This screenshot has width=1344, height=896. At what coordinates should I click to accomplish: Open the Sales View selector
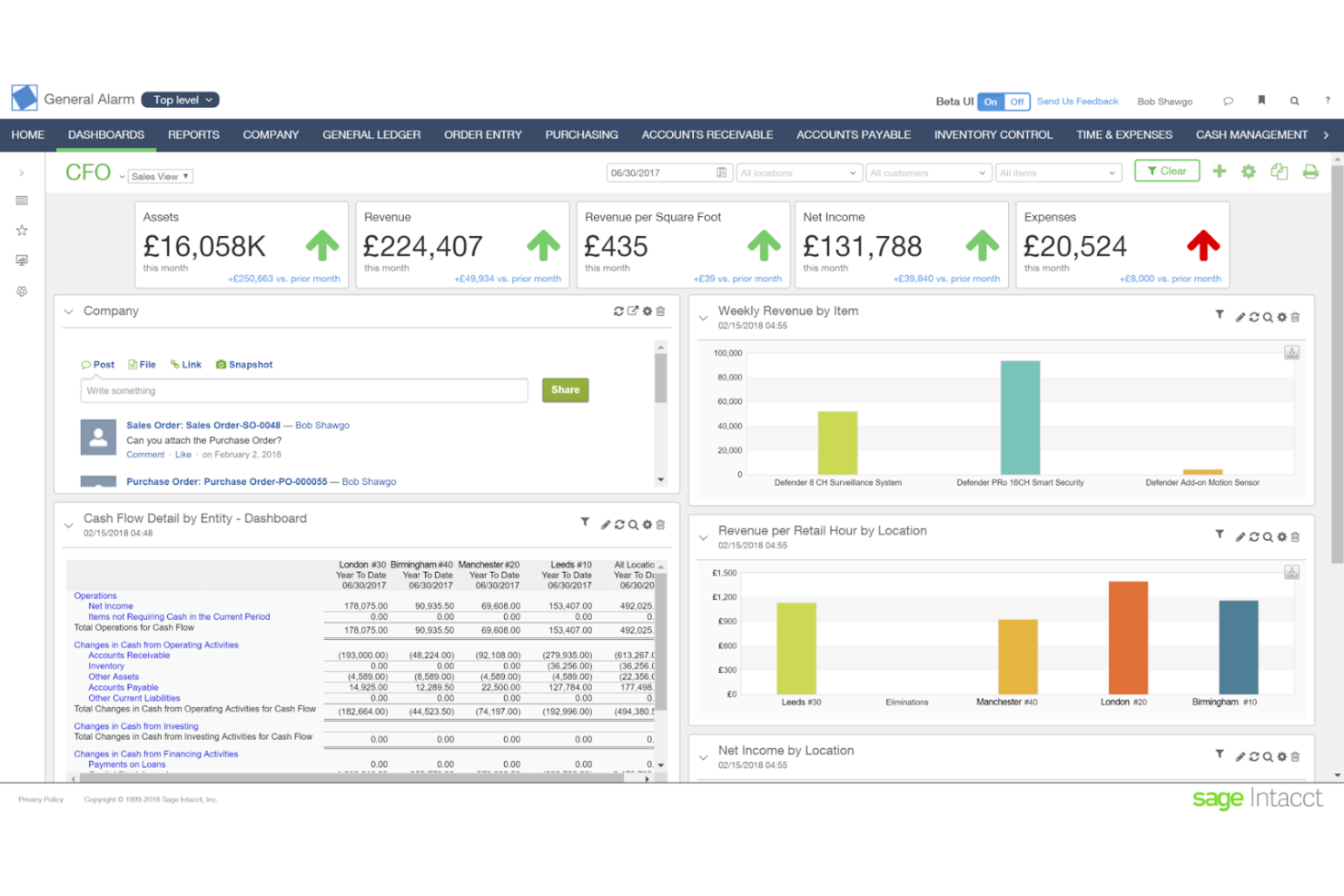pyautogui.click(x=160, y=175)
